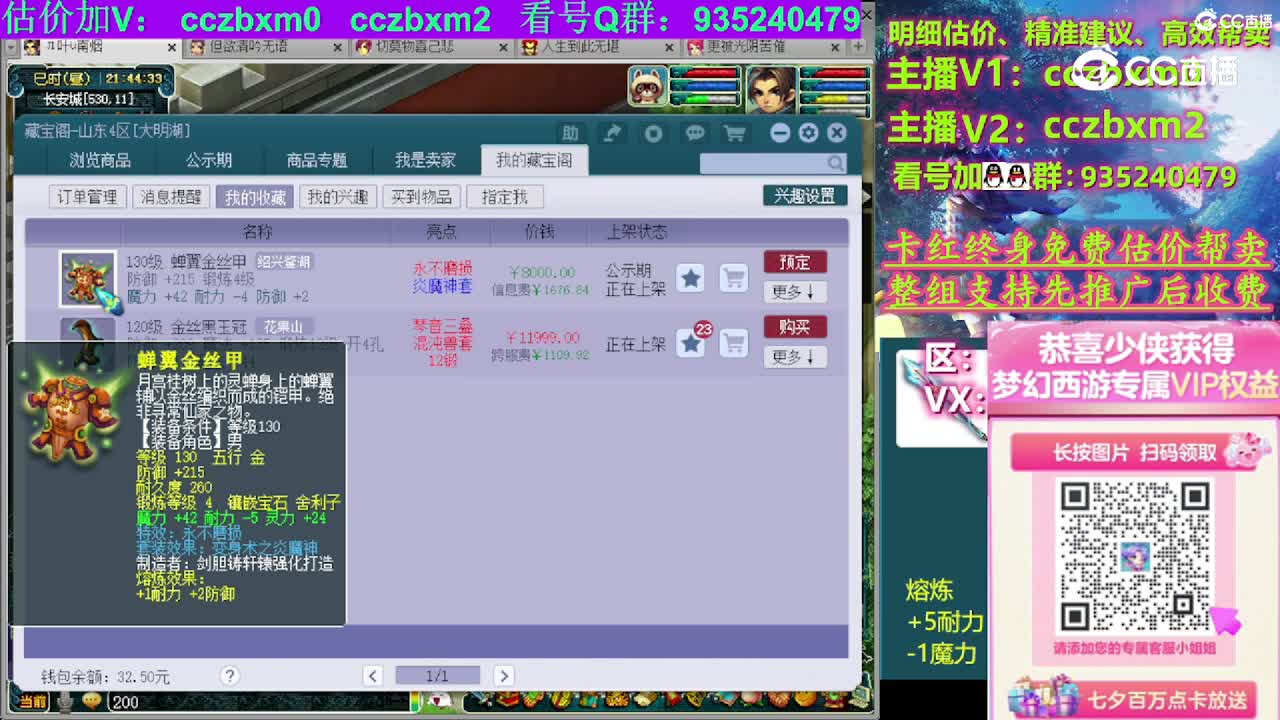
Task: Click the player red health bar
Action: pos(834,73)
